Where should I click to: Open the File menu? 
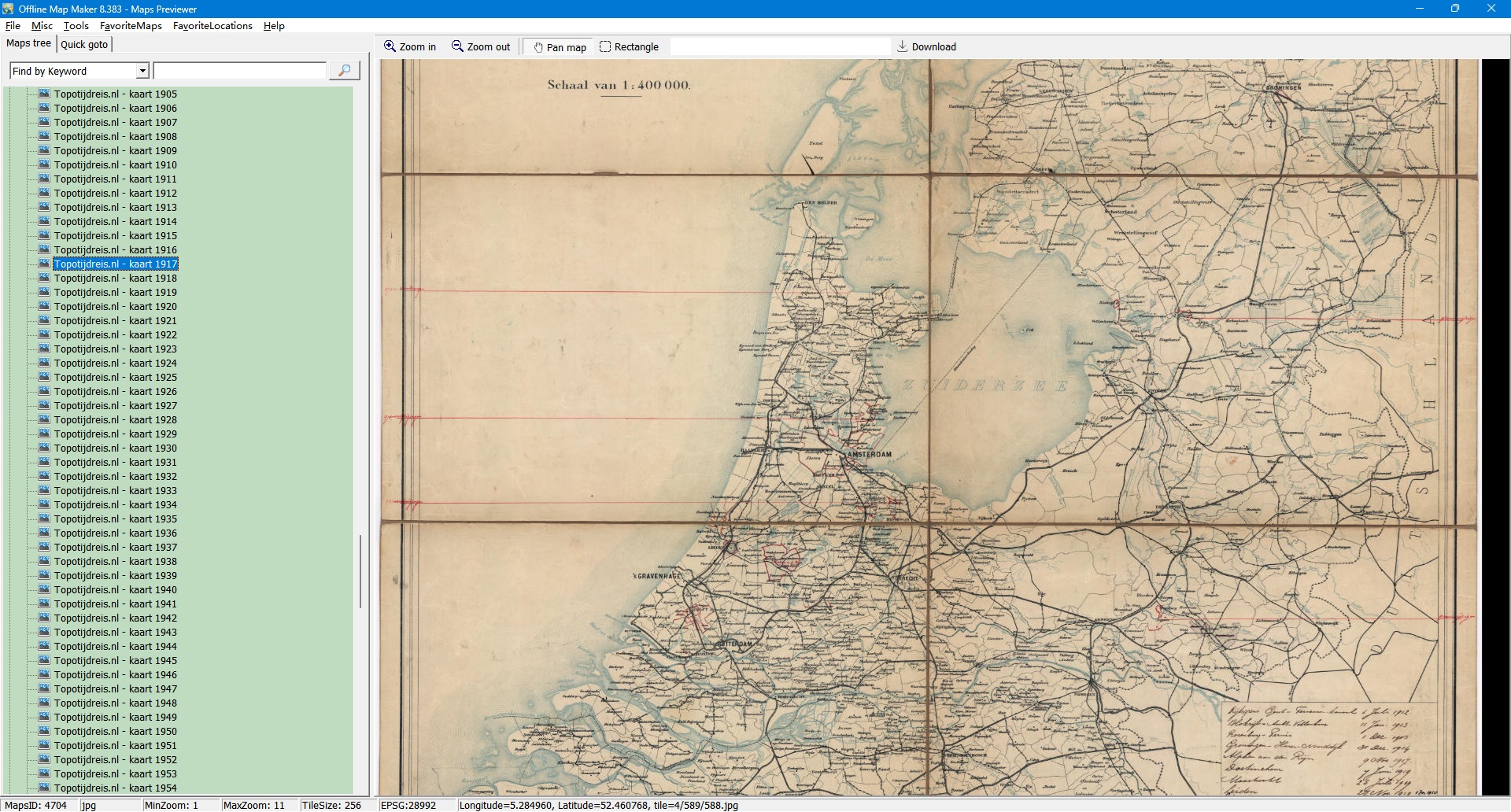tap(13, 26)
